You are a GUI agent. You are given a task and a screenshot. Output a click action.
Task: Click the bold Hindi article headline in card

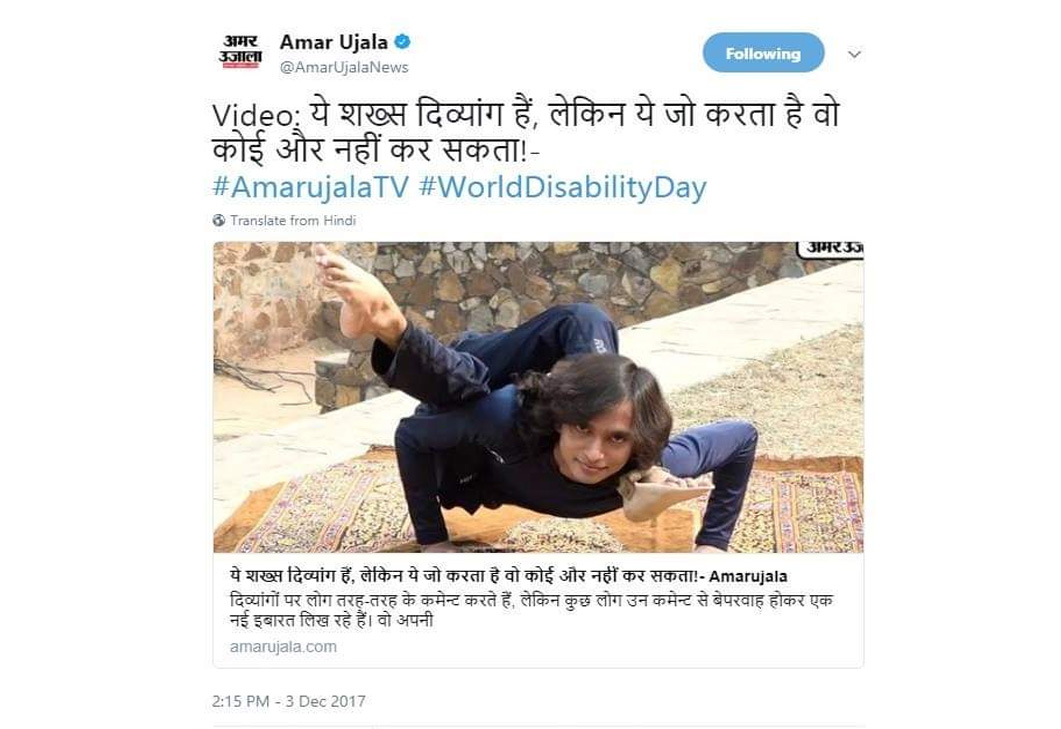tap(508, 576)
